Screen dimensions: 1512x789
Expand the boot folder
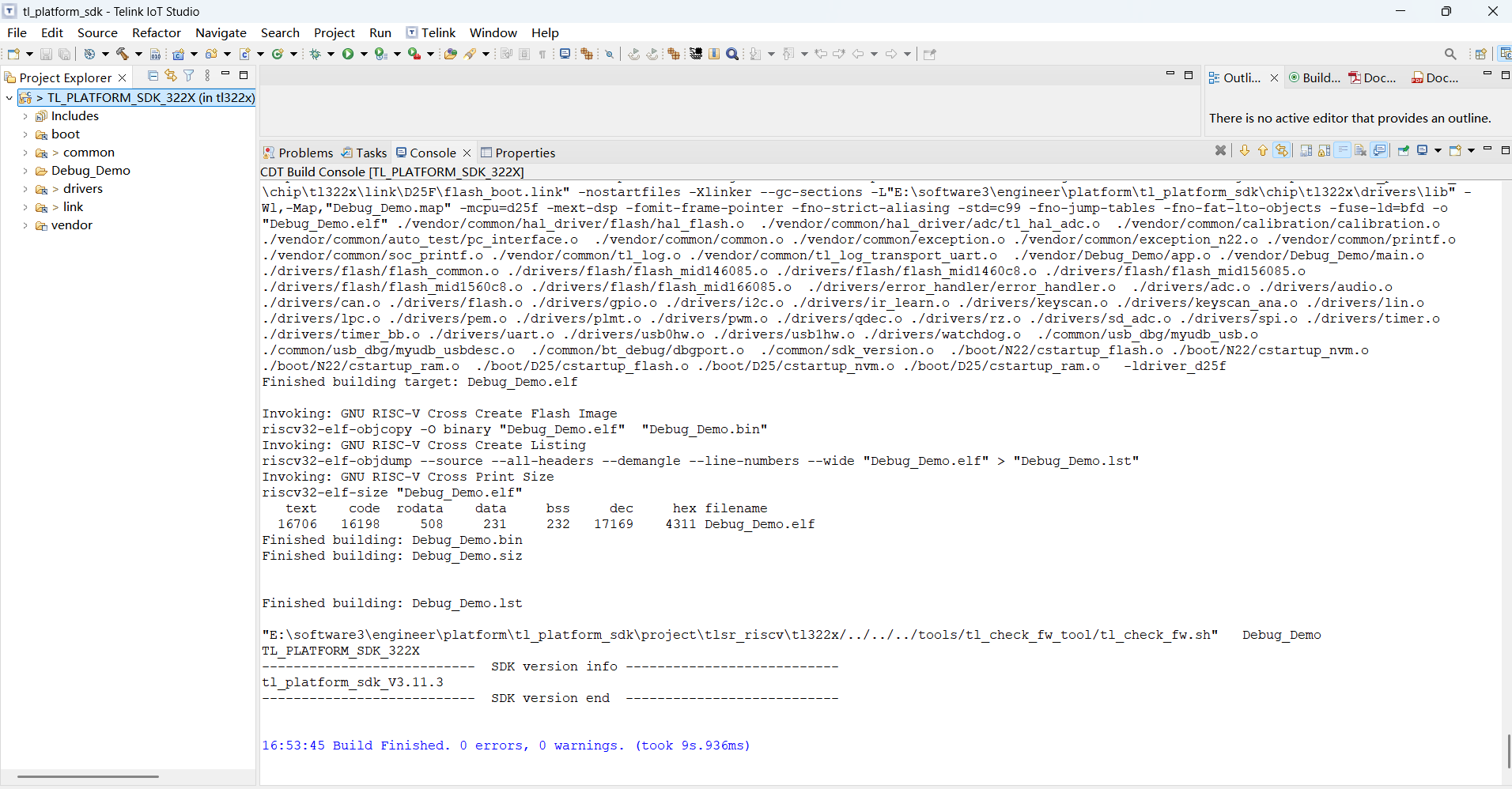click(x=25, y=134)
